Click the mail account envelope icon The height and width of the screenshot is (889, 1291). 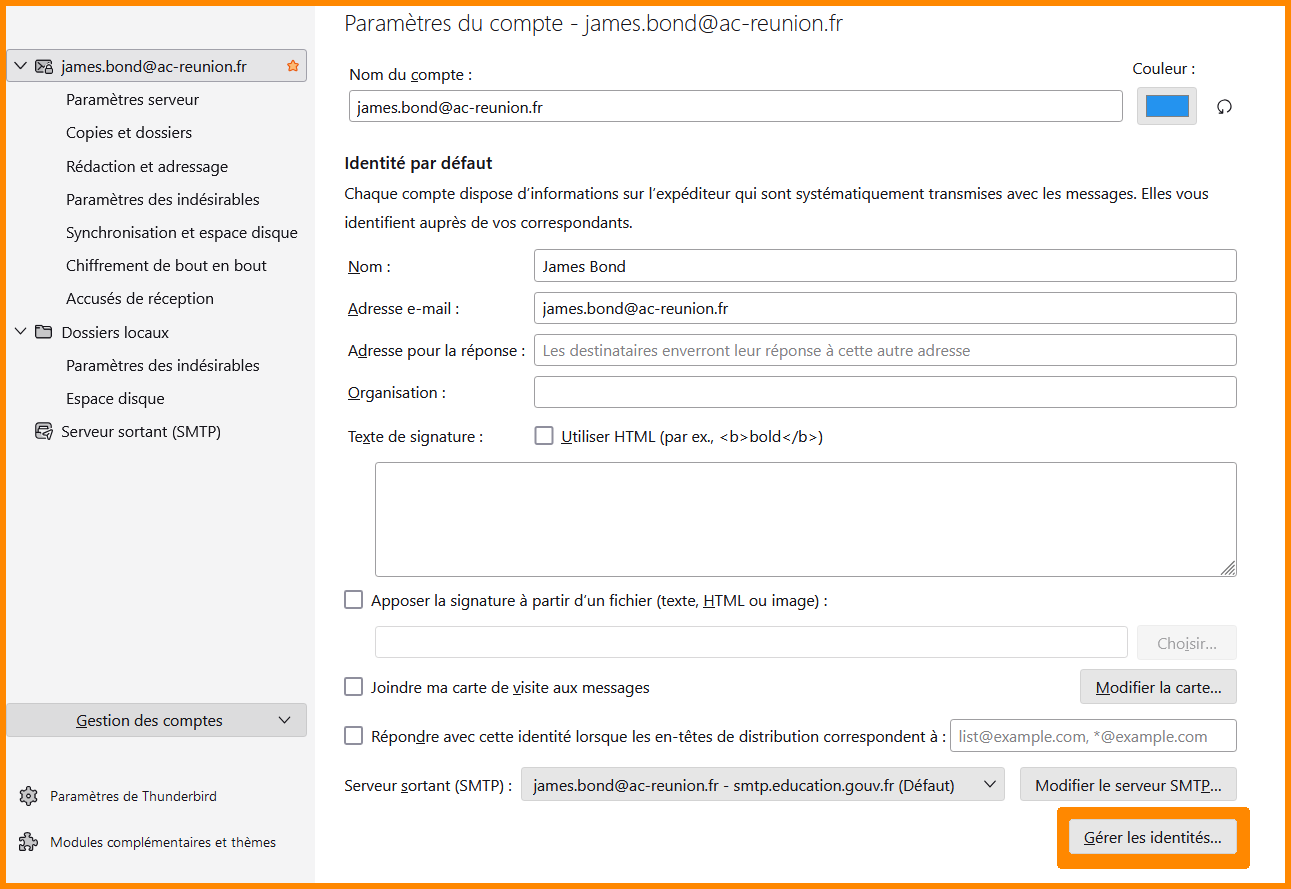pyautogui.click(x=44, y=67)
